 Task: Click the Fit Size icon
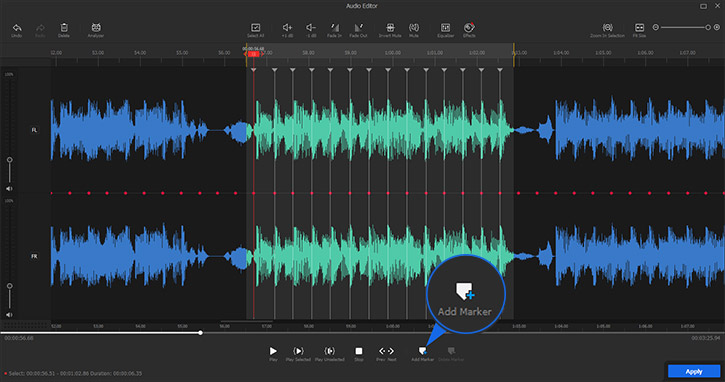(x=639, y=28)
